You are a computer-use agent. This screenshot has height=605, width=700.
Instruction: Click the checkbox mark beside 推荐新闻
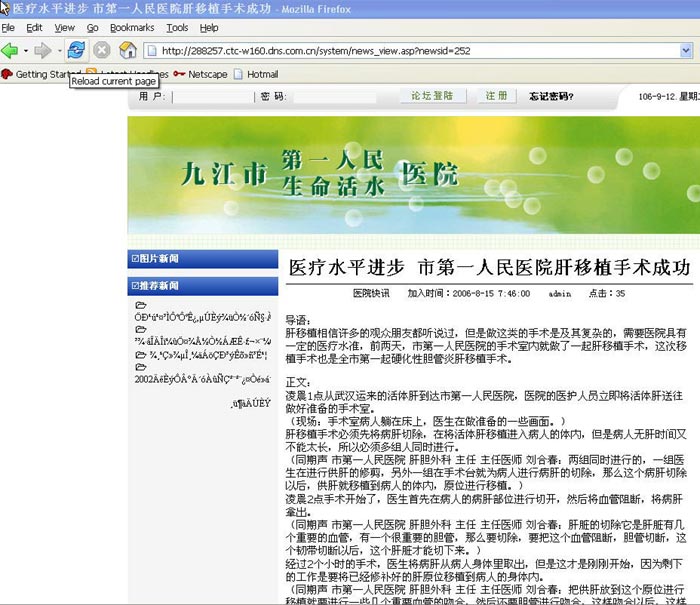tap(135, 286)
